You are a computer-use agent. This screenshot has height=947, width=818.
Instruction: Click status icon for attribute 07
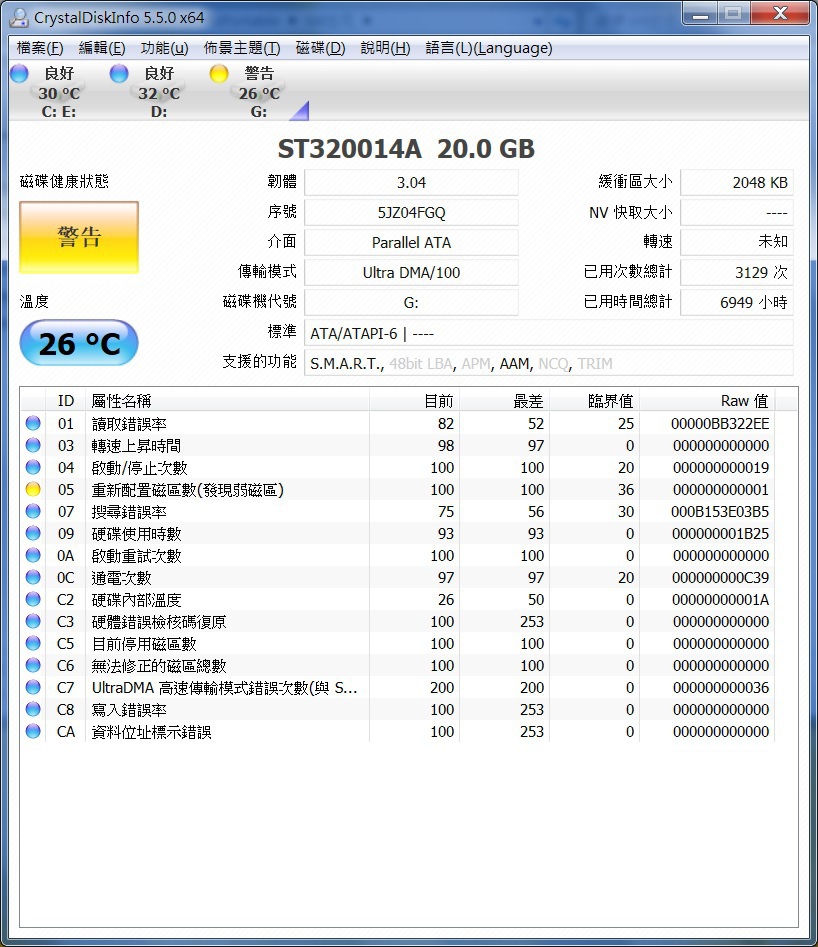33,512
